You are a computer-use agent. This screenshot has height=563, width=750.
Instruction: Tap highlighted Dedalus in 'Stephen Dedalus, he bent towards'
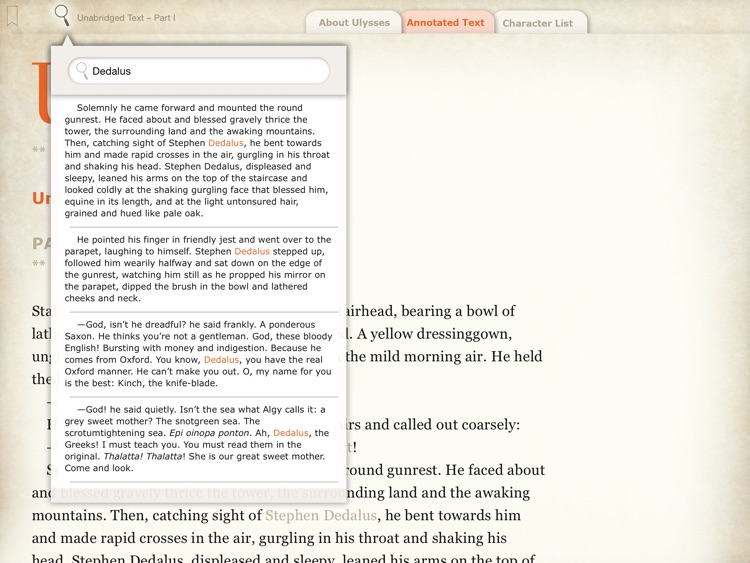(226, 143)
